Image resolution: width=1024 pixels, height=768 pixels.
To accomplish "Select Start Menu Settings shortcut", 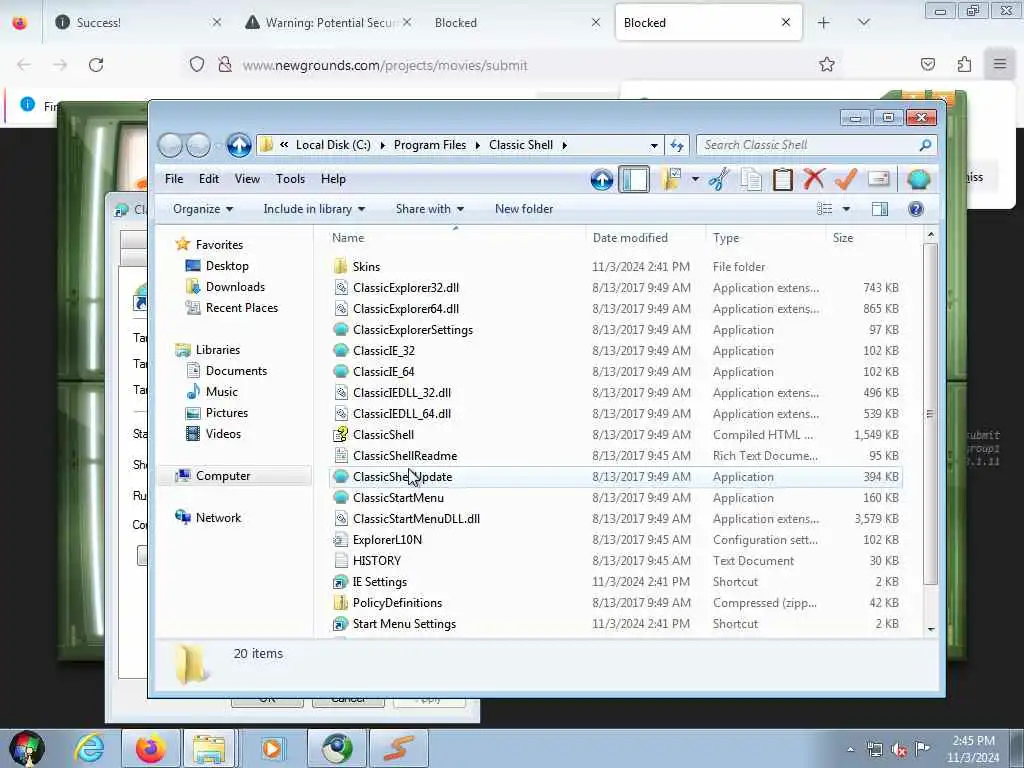I will pyautogui.click(x=404, y=624).
